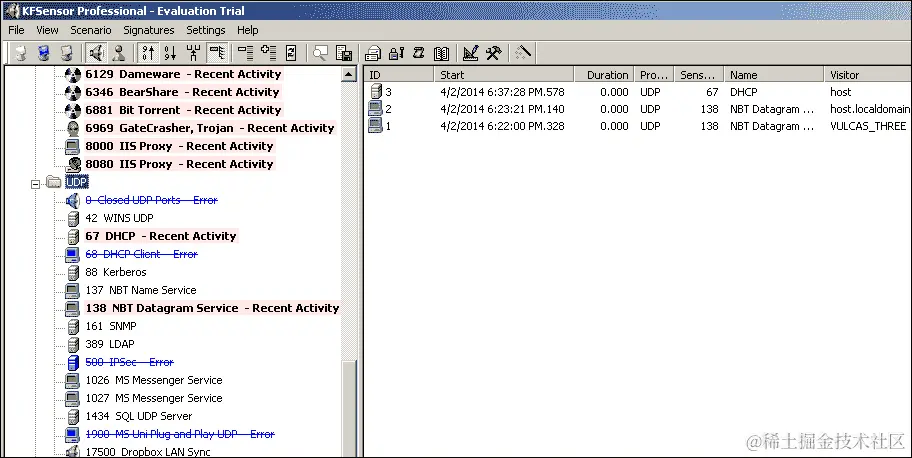Sort events by the ID column header

click(x=399, y=74)
